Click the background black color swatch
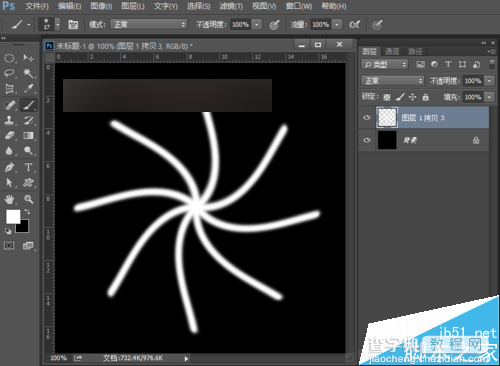The height and width of the screenshot is (366, 500). point(24,227)
